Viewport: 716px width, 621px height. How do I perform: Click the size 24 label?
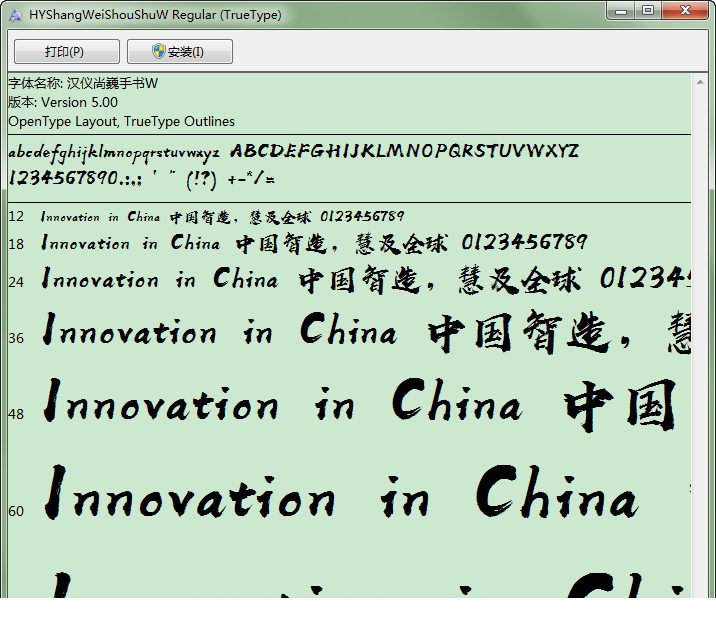point(16,282)
